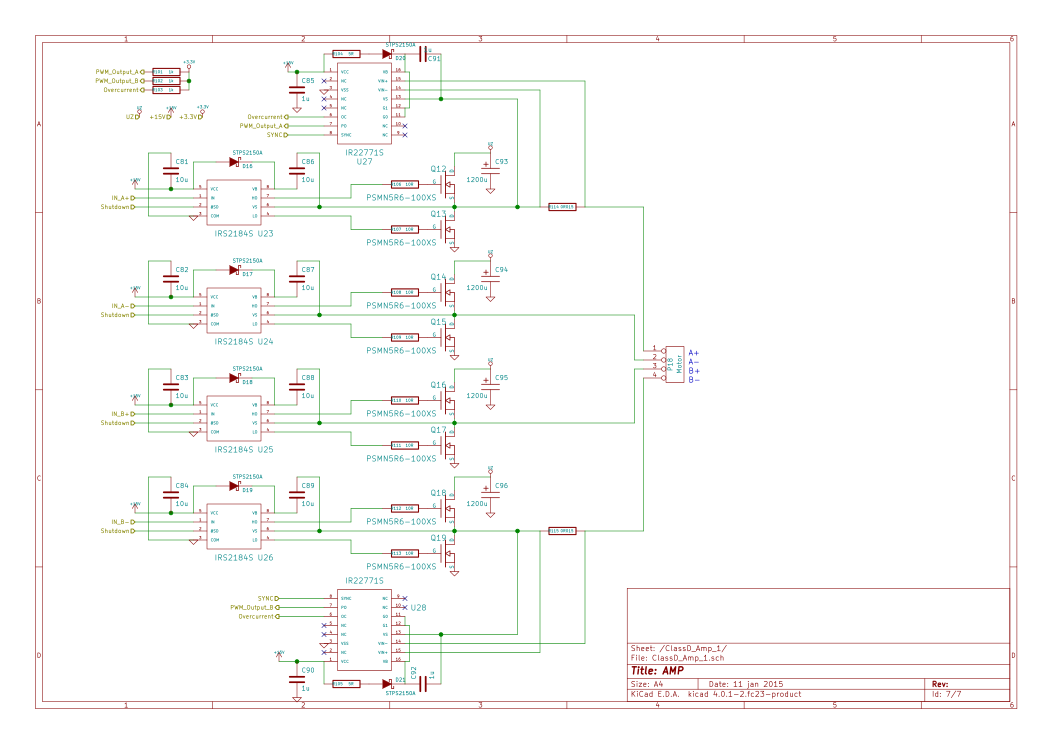Select MOSFET Q14 symbol
This screenshot has height=744, width=1052.
[x=448, y=291]
